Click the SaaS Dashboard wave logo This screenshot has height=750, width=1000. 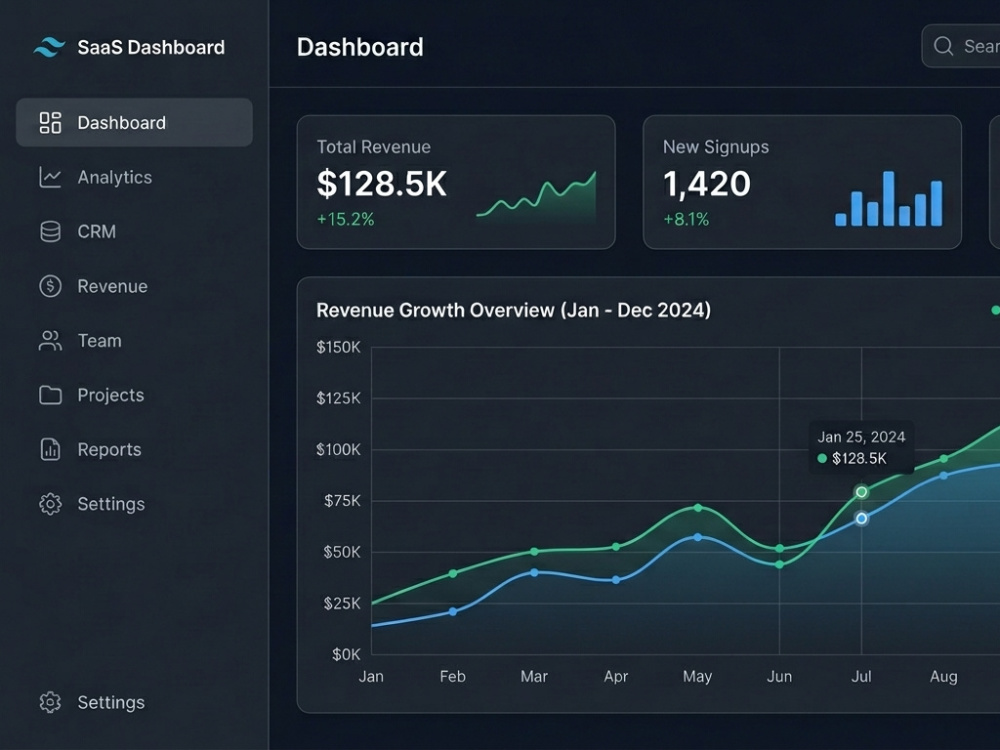coord(50,47)
